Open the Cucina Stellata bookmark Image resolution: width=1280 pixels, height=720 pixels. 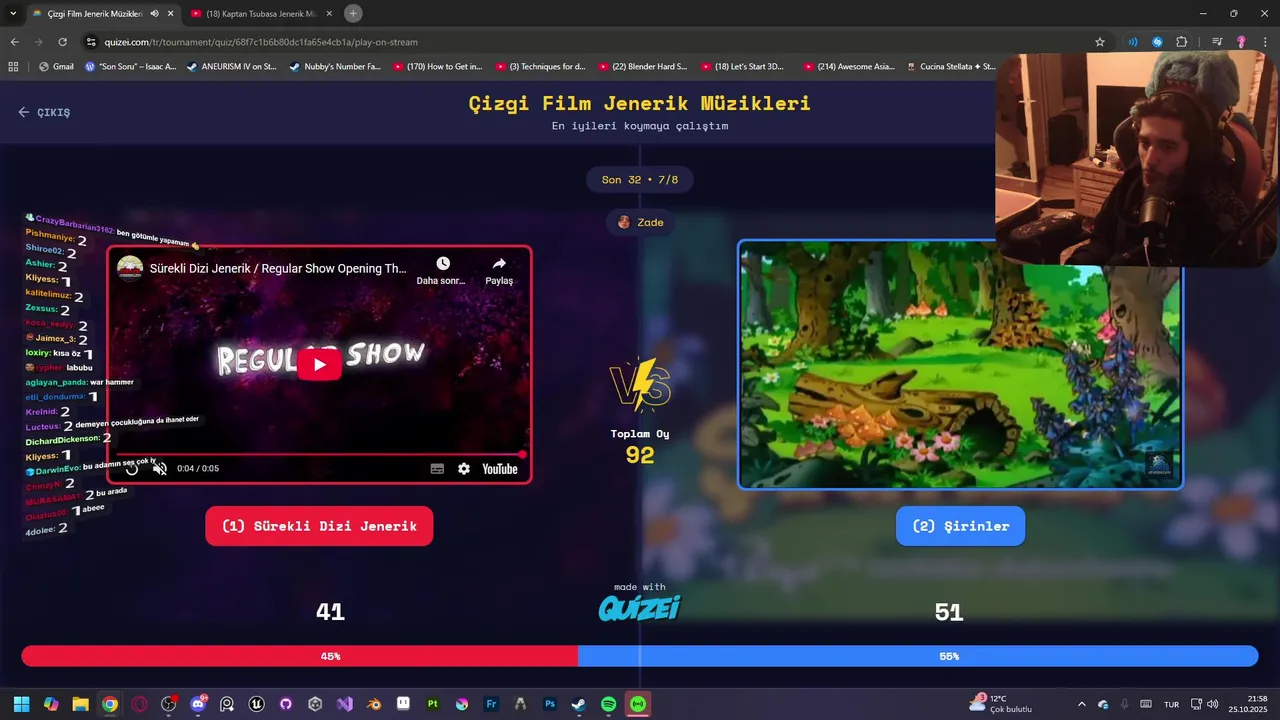(x=951, y=66)
